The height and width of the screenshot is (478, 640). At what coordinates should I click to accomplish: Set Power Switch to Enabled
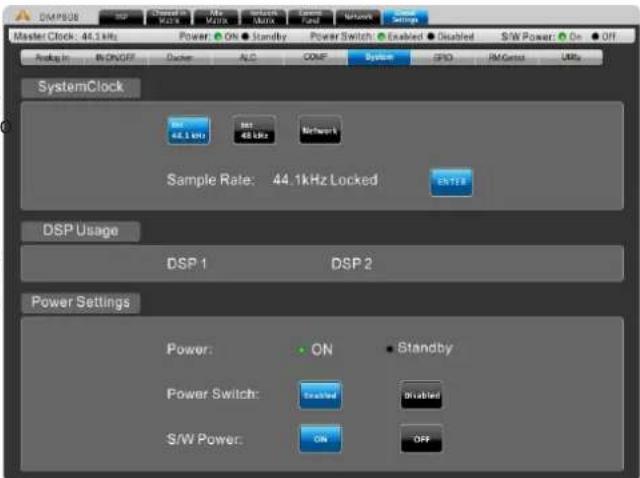pos(320,395)
